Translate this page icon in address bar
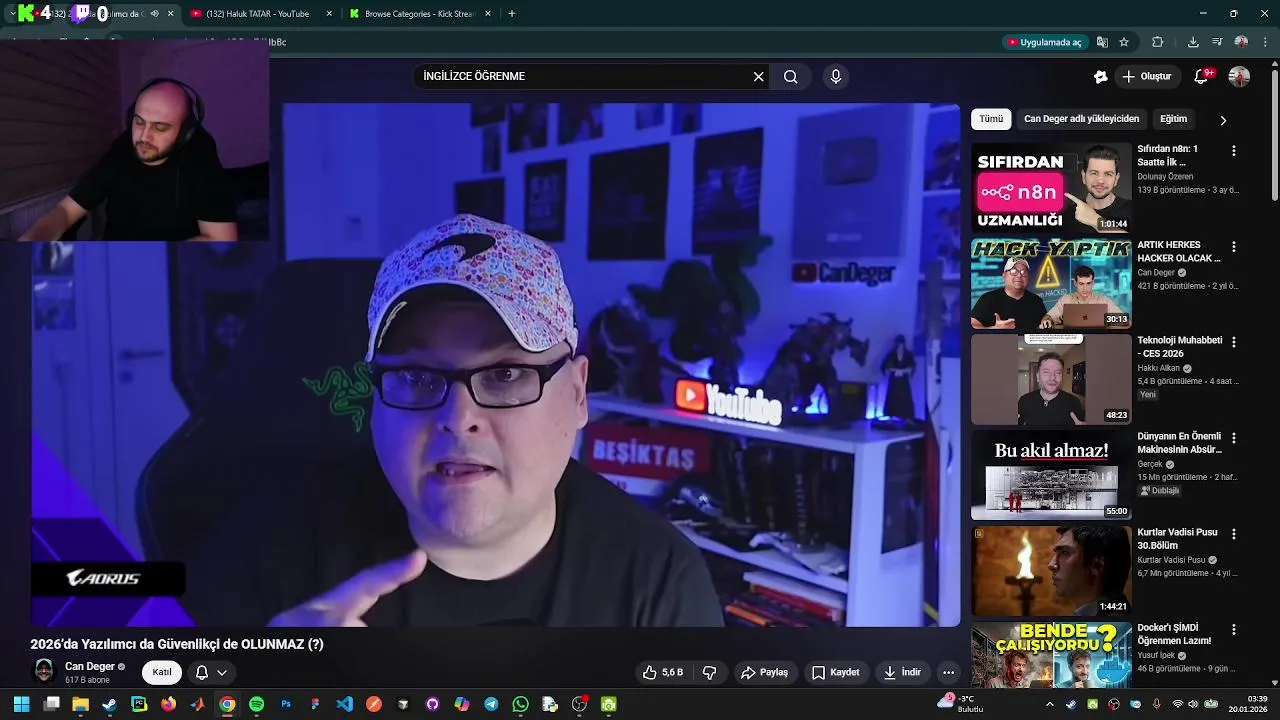Viewport: 1280px width, 720px height. coord(1102,42)
